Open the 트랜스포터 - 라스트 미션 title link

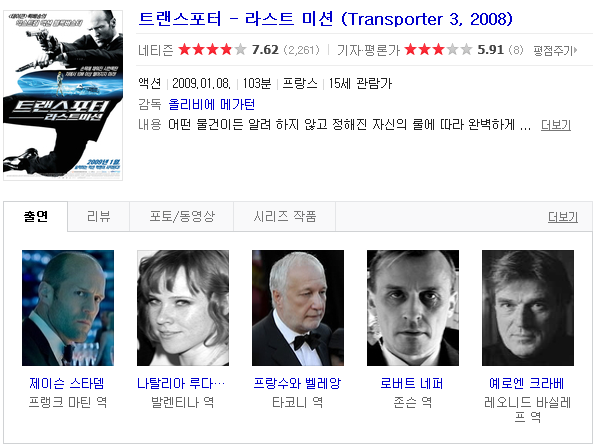325,19
